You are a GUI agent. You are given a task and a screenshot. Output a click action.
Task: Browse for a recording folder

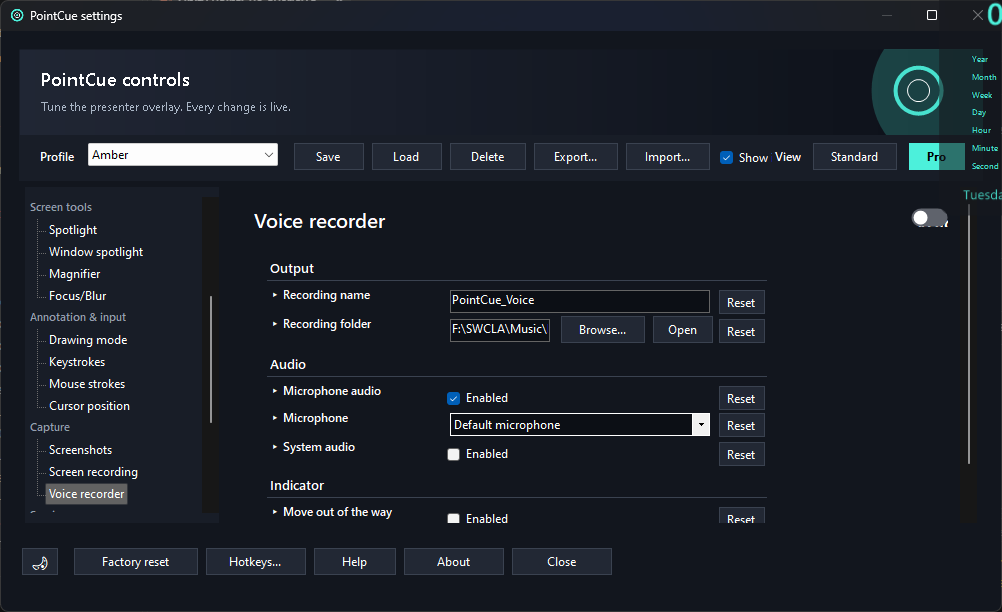pos(603,330)
